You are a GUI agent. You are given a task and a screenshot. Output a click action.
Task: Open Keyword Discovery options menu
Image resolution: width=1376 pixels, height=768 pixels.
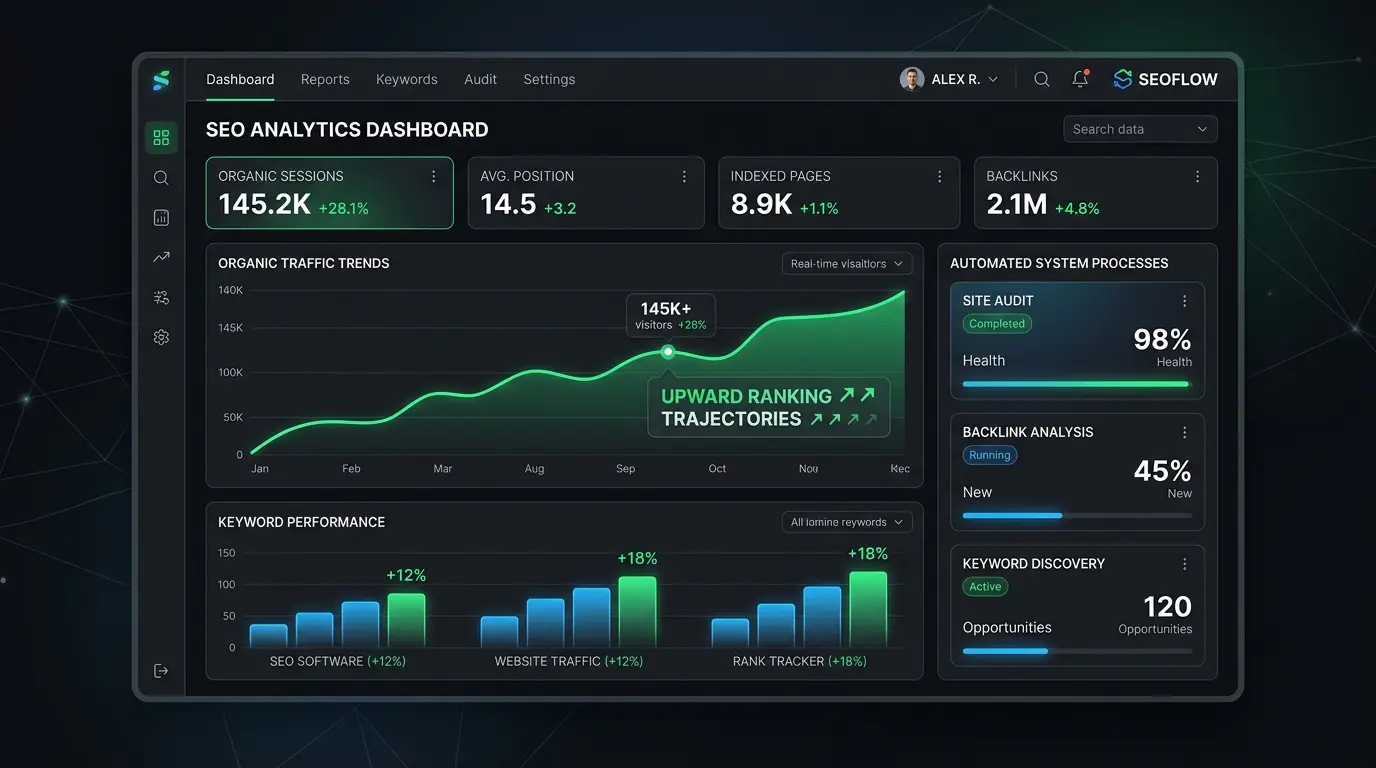(1185, 564)
